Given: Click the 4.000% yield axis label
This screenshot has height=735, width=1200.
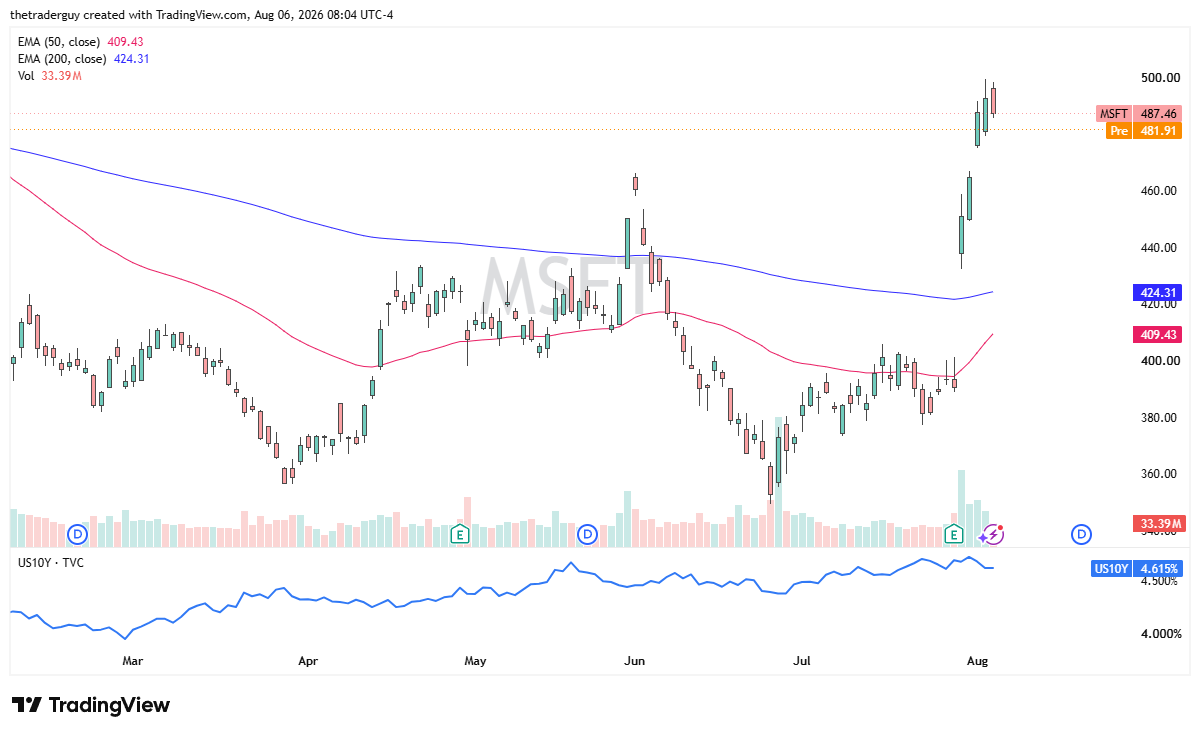Looking at the screenshot, I should (x=1160, y=634).
